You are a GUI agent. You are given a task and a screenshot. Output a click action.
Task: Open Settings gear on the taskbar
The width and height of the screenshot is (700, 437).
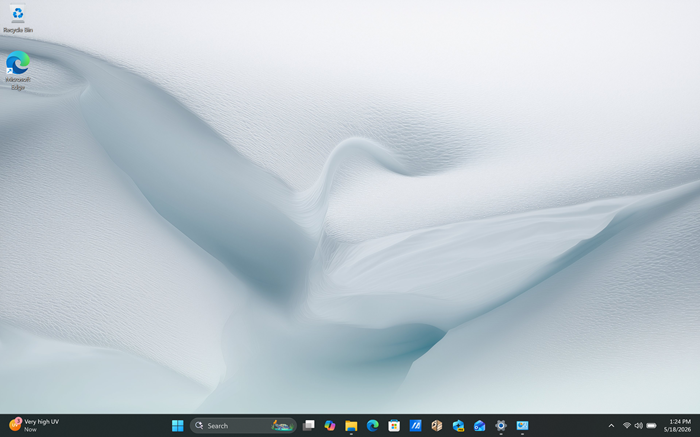pos(501,425)
